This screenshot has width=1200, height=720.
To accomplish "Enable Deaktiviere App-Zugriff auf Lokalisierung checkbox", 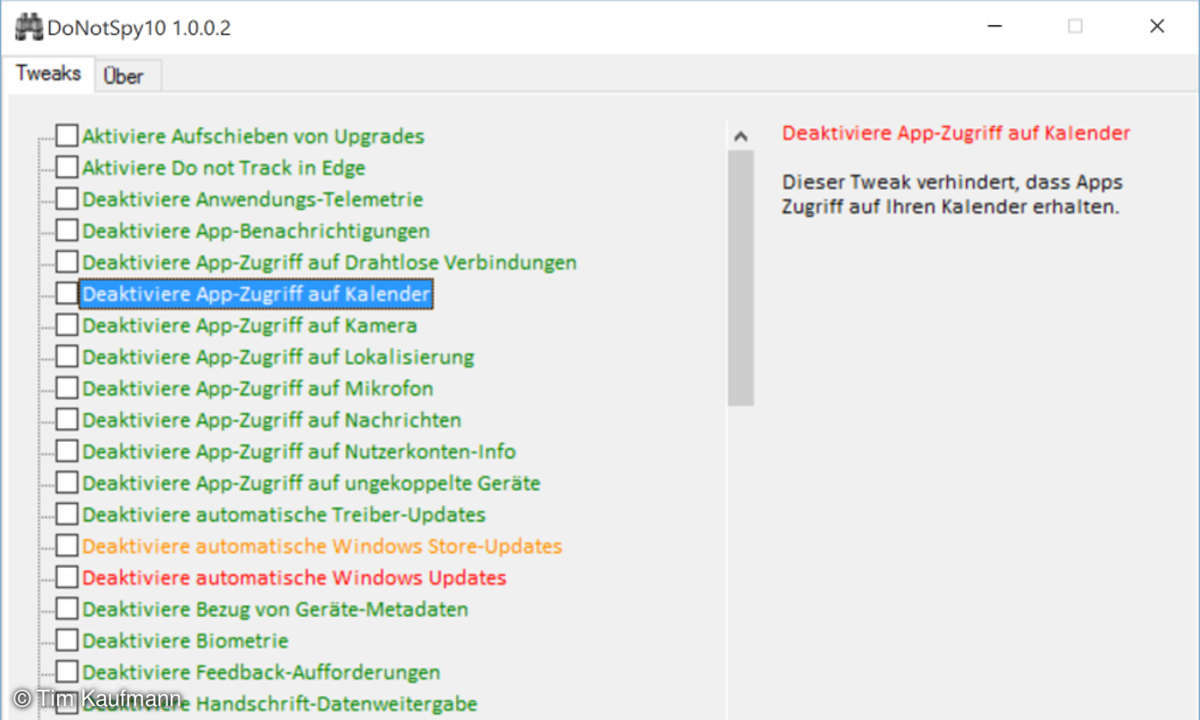I will (x=66, y=356).
